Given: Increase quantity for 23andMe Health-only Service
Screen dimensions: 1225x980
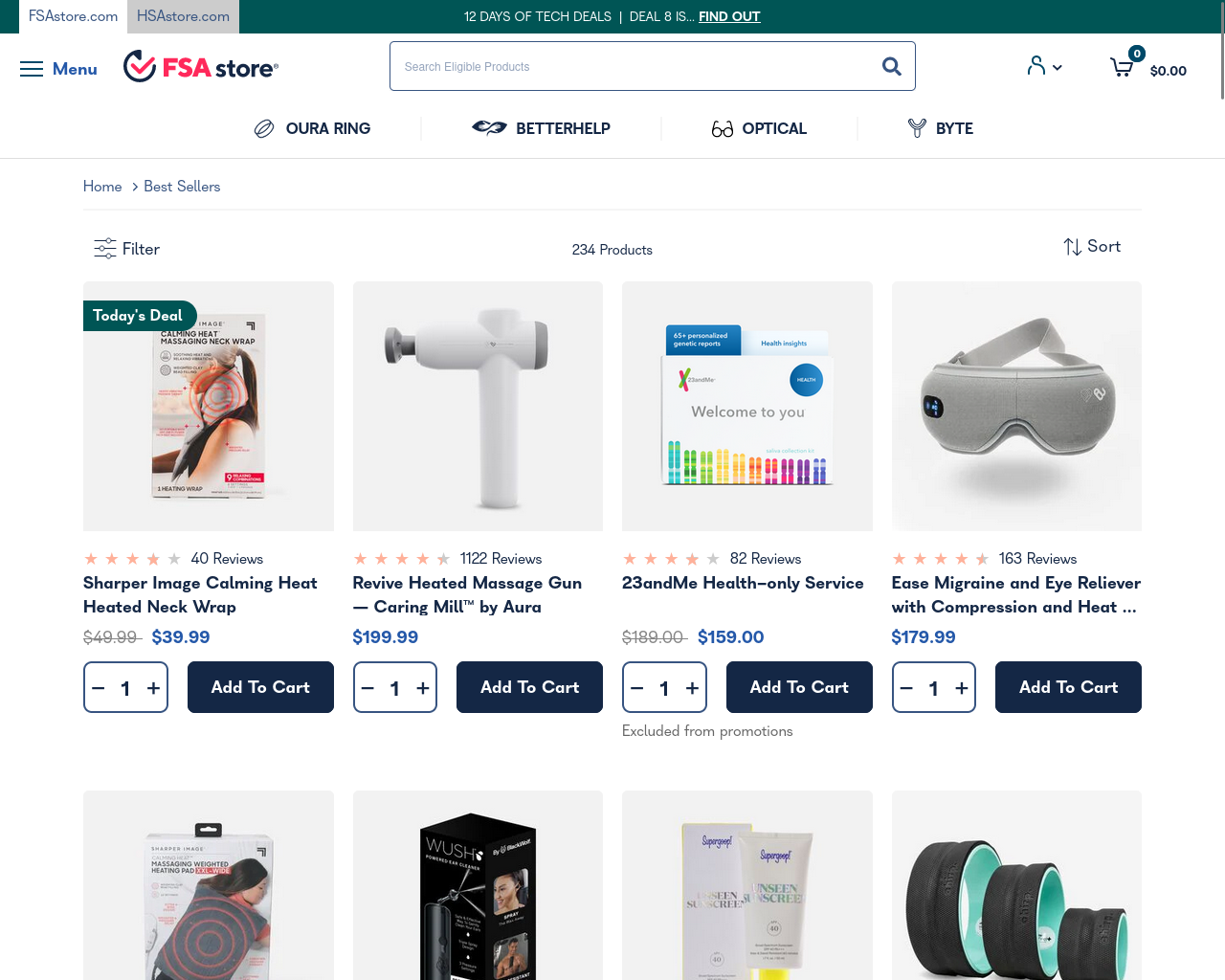Looking at the screenshot, I should coord(692,688).
